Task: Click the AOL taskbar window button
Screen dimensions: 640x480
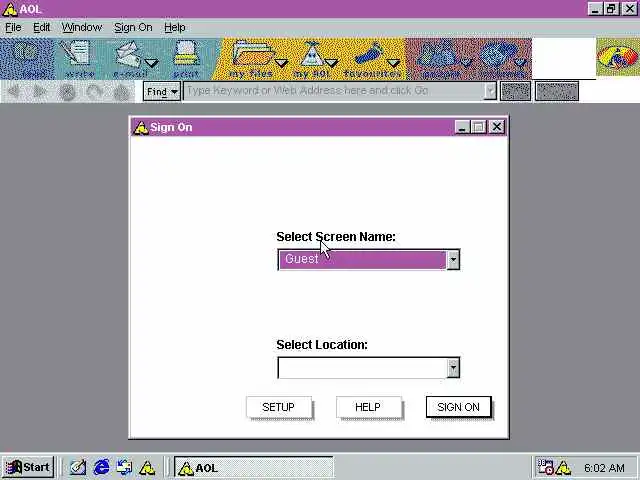Action: pos(254,468)
